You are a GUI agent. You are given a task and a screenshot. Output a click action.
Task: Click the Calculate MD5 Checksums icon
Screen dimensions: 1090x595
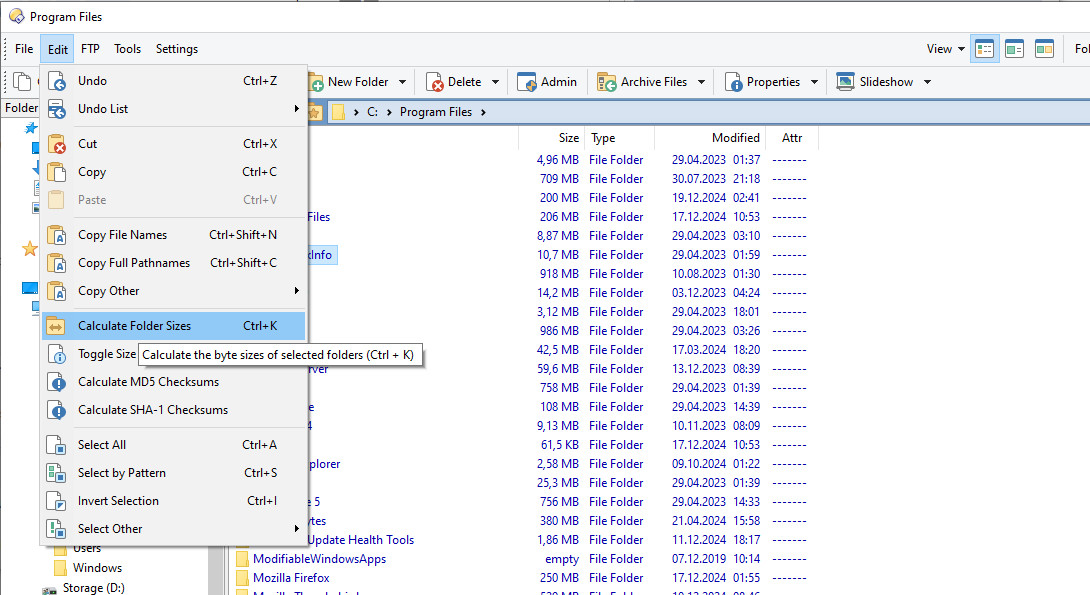[57, 382]
